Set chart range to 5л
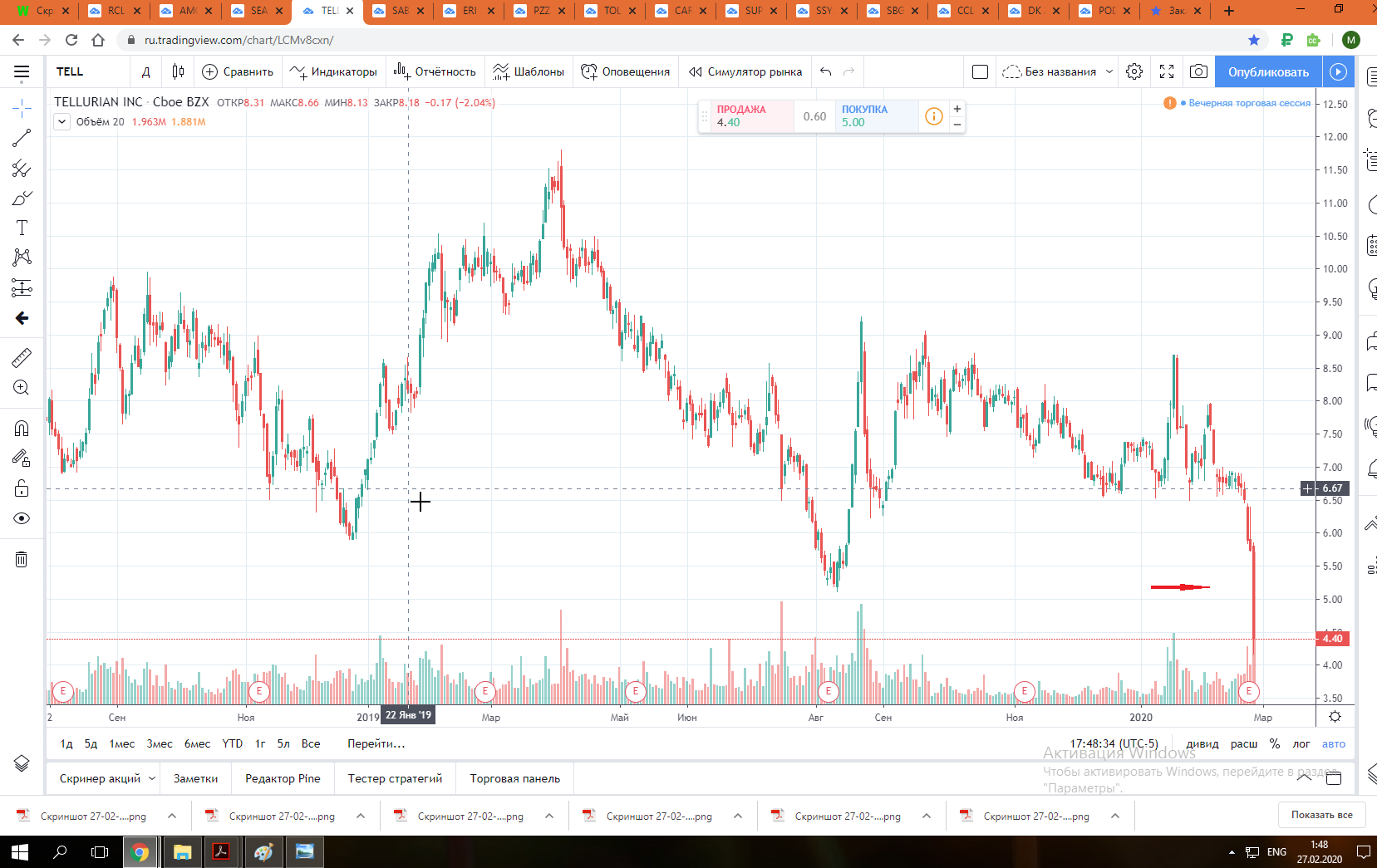The height and width of the screenshot is (868, 1377). (x=283, y=743)
